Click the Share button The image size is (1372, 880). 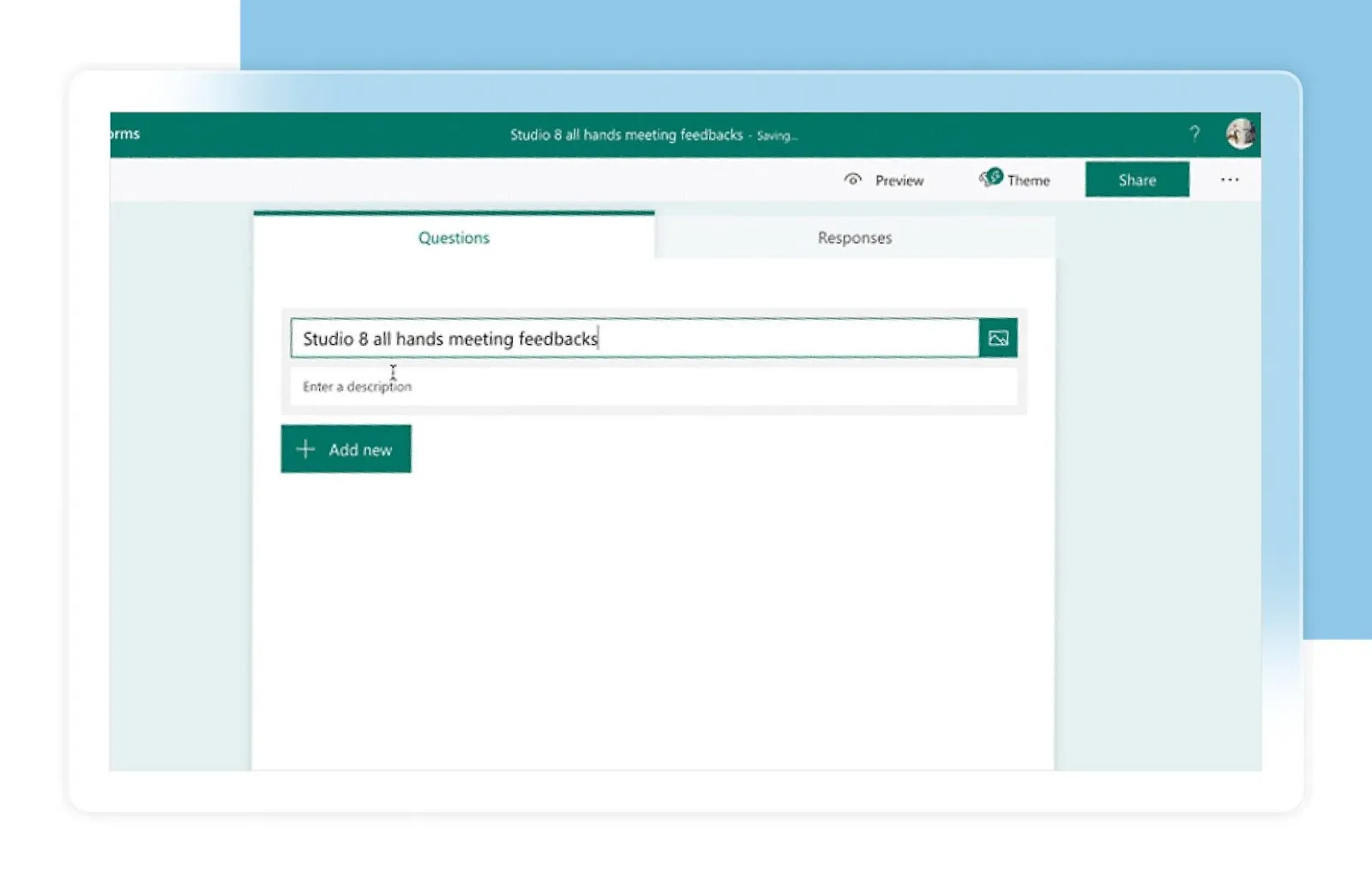1137,180
